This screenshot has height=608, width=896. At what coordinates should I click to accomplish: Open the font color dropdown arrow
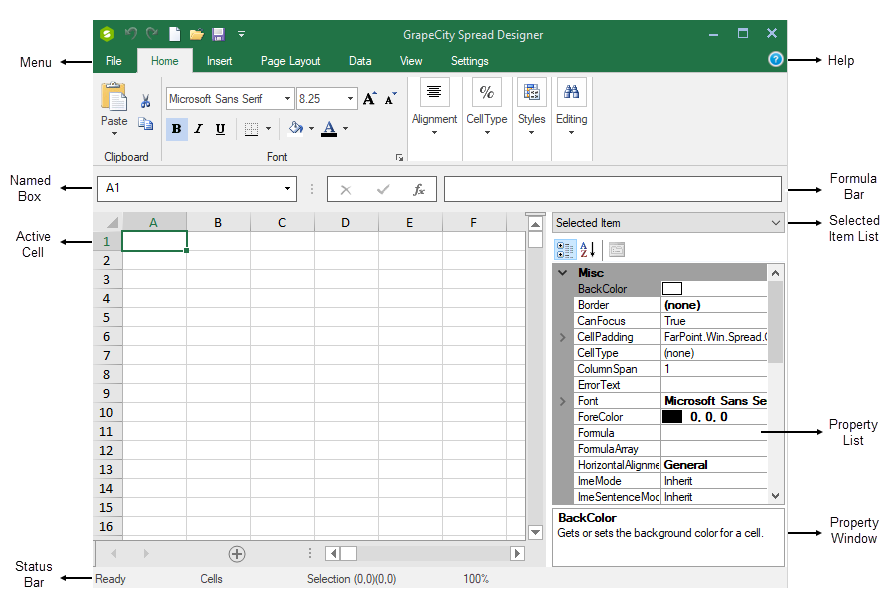tap(346, 129)
